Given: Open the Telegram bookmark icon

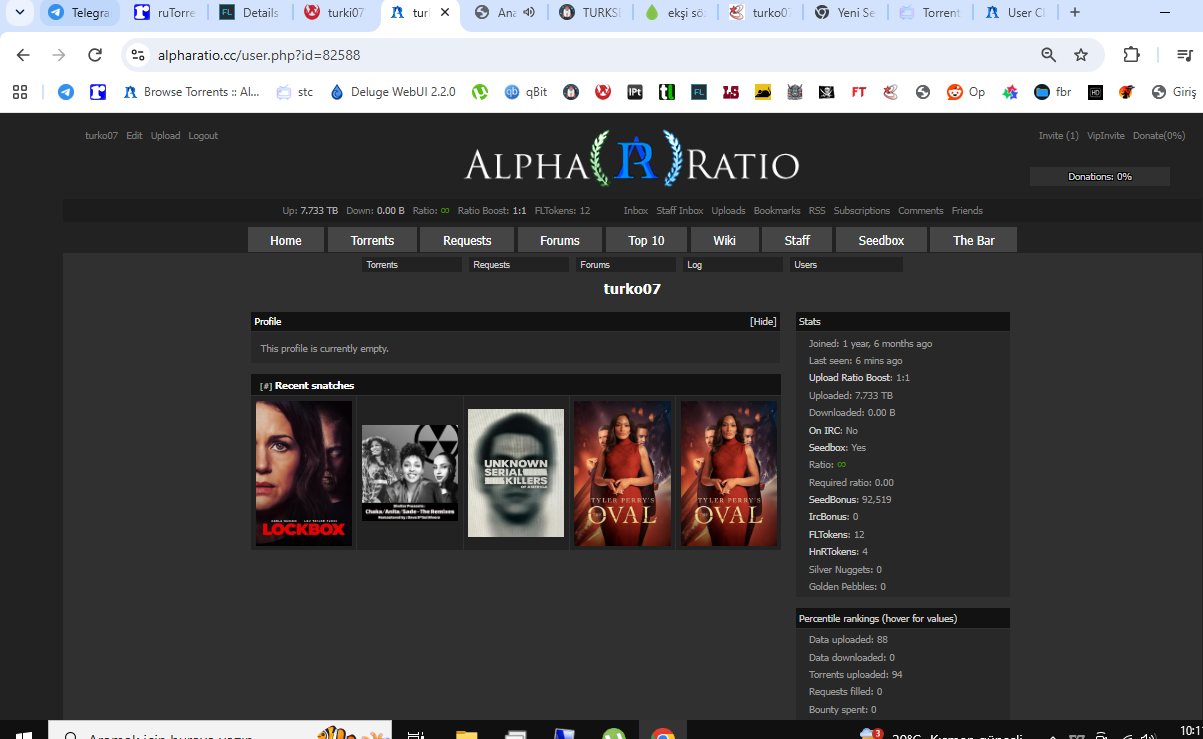Looking at the screenshot, I should coord(66,92).
